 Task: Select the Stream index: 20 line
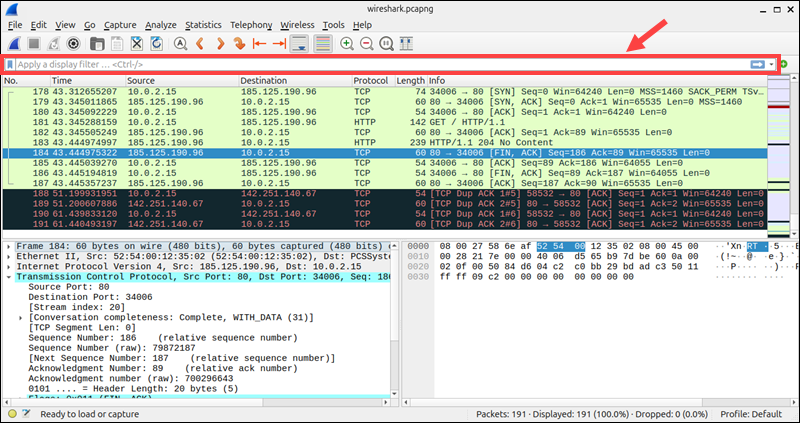coord(77,307)
